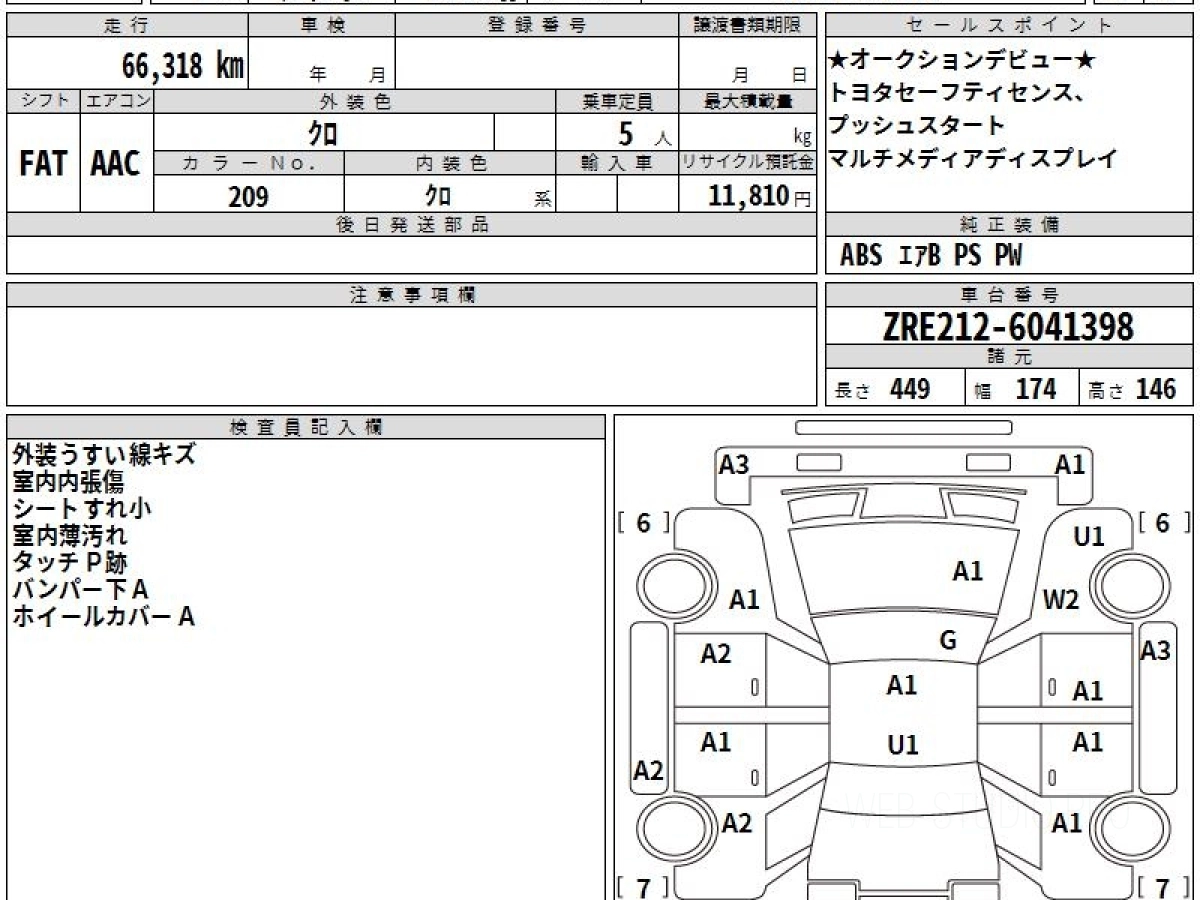Click the リサイクル預託金 header
Screen dimensions: 1200x900
[747, 164]
